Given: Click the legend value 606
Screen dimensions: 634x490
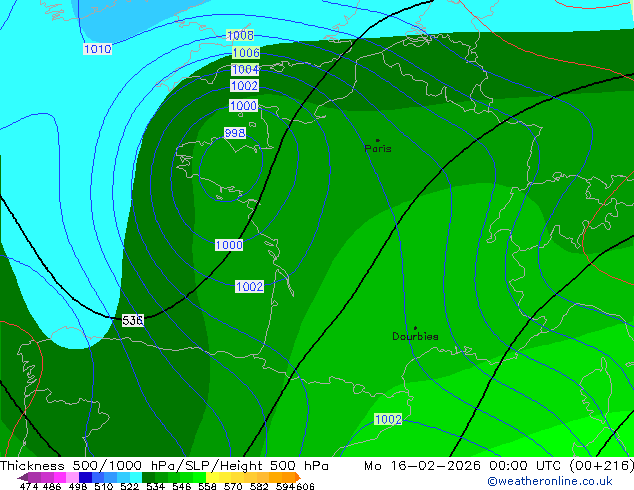Looking at the screenshot, I should (305, 486).
